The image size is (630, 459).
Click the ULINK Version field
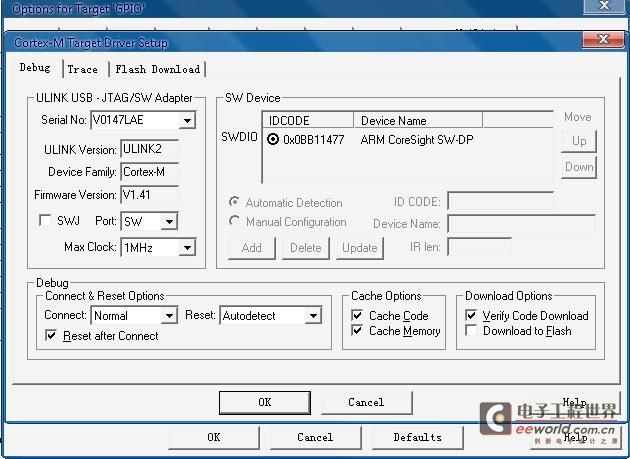(x=149, y=149)
